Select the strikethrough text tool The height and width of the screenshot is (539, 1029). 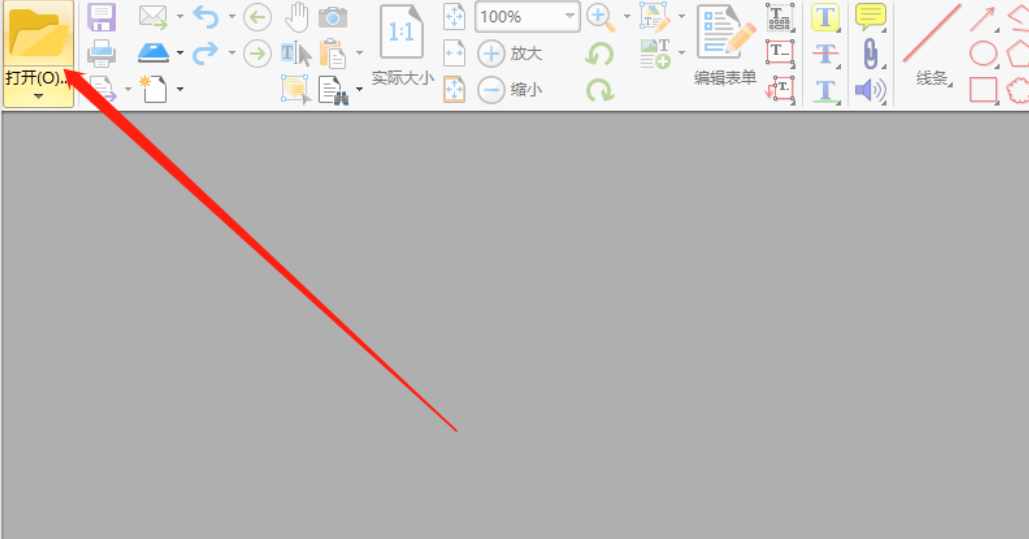click(x=825, y=53)
